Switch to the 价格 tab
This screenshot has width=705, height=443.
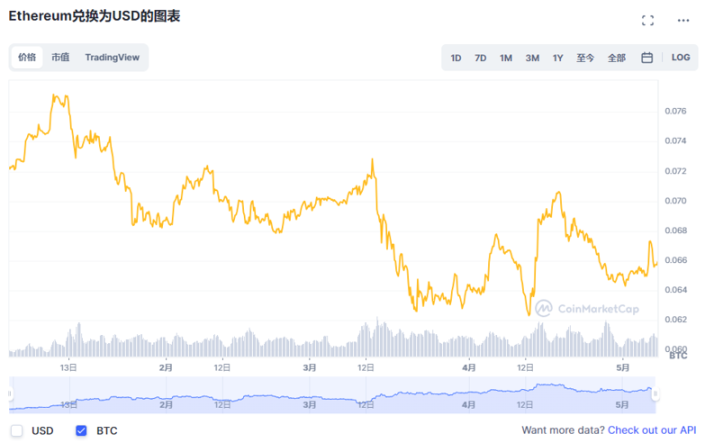pyautogui.click(x=27, y=58)
